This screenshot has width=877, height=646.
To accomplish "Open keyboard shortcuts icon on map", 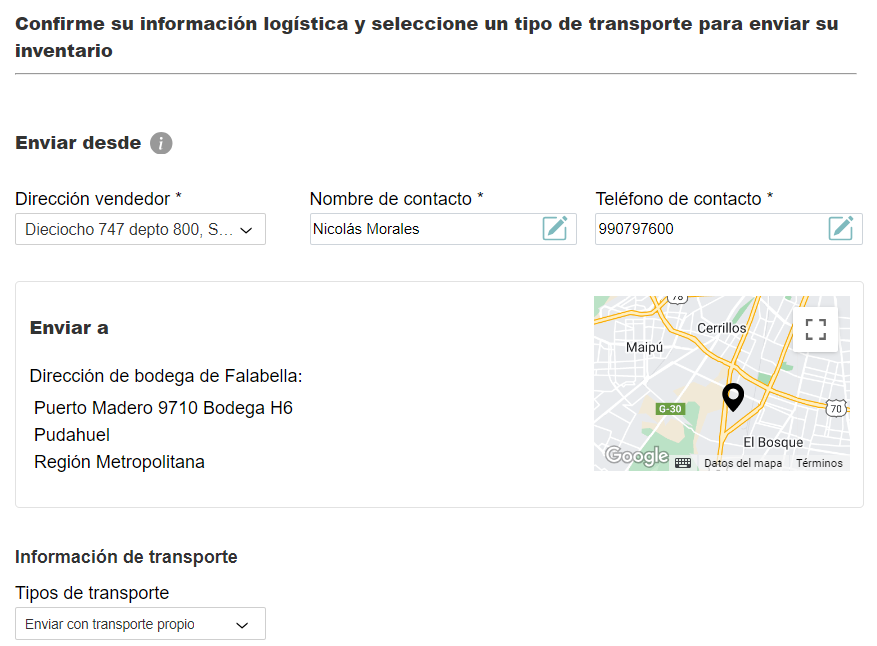I will 683,463.
